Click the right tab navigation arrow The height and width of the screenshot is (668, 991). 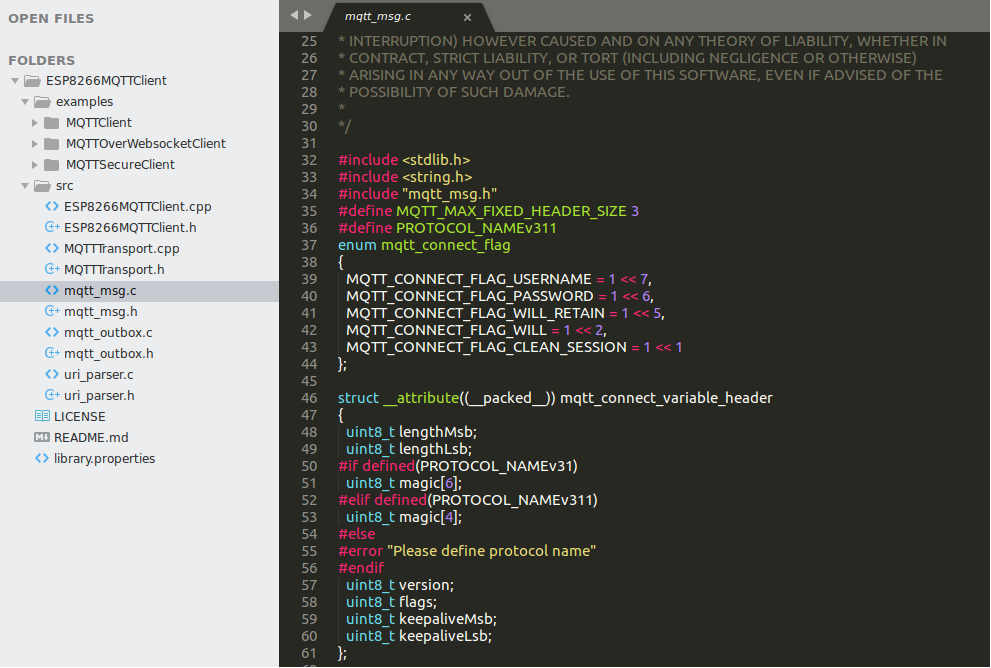point(308,15)
